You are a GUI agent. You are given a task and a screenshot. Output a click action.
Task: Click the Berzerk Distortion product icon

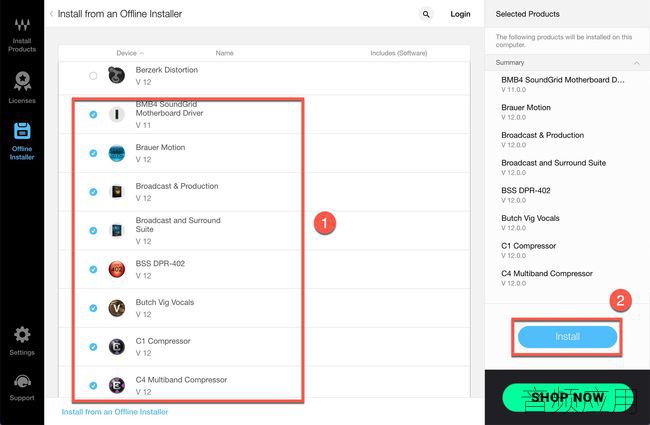[116, 75]
